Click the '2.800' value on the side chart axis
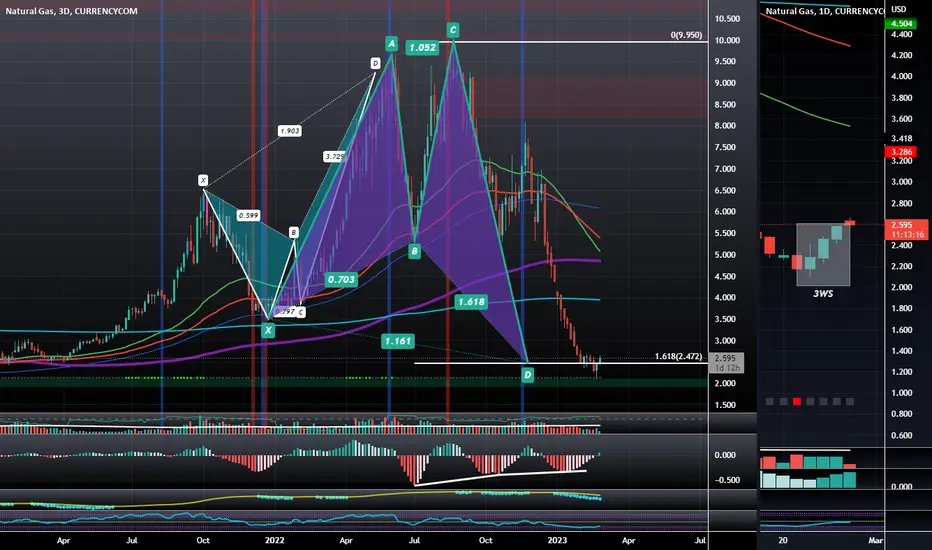Viewport: 932px width, 550px height. tap(902, 203)
